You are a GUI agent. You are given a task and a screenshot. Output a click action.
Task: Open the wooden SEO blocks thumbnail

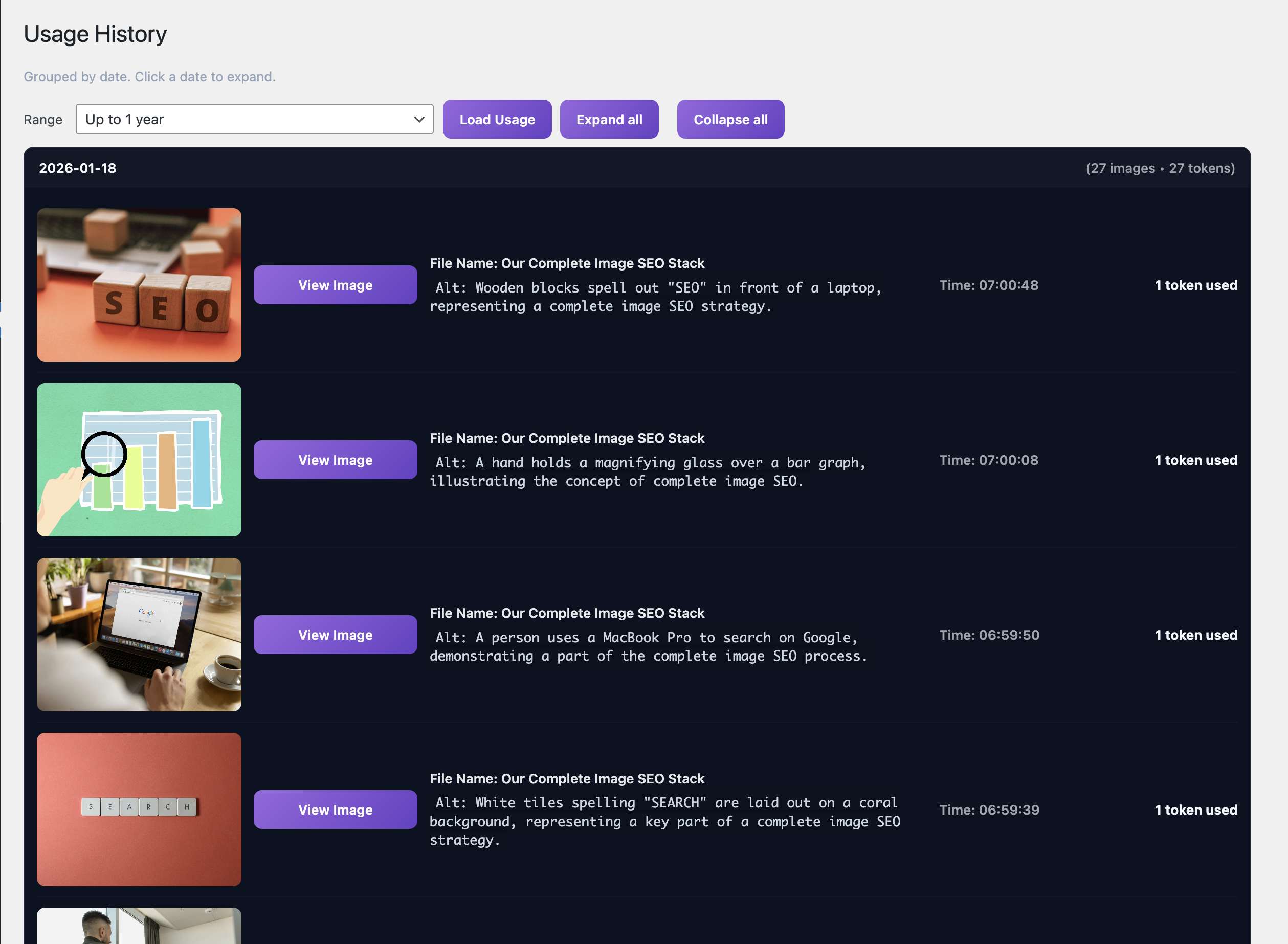pos(139,284)
